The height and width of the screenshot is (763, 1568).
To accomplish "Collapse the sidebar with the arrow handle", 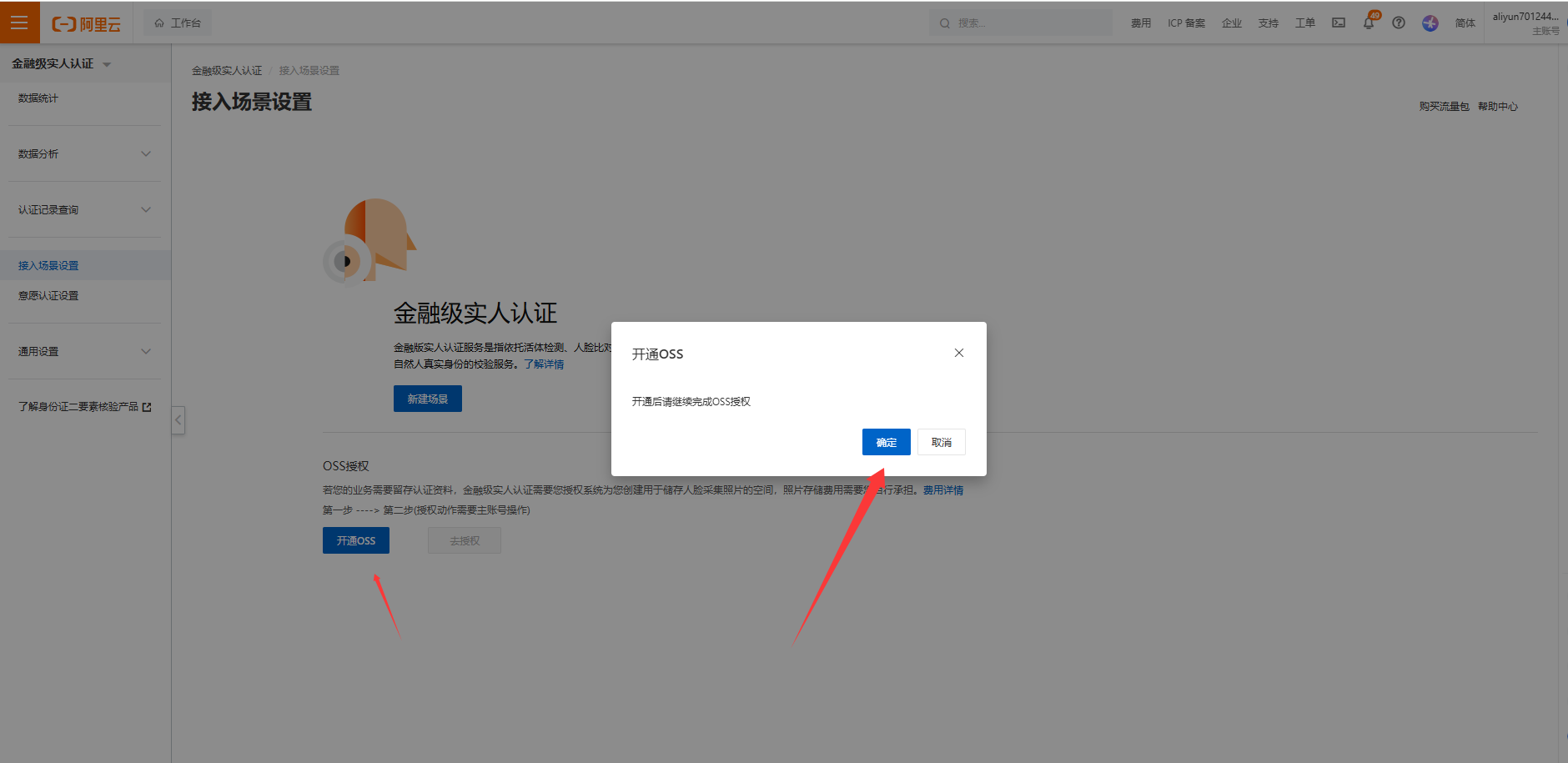I will (178, 420).
